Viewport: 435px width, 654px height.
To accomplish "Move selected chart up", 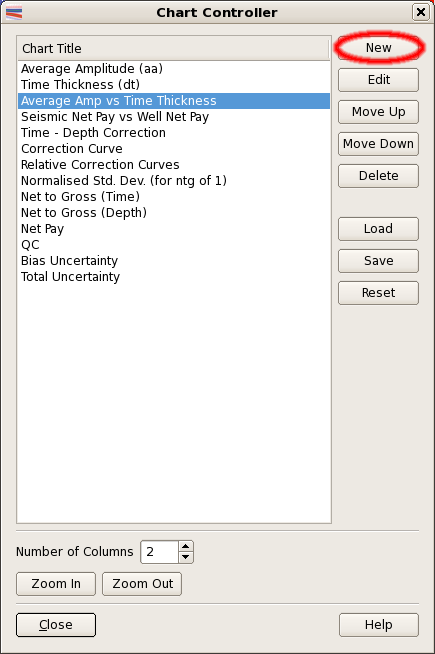I will [x=378, y=112].
